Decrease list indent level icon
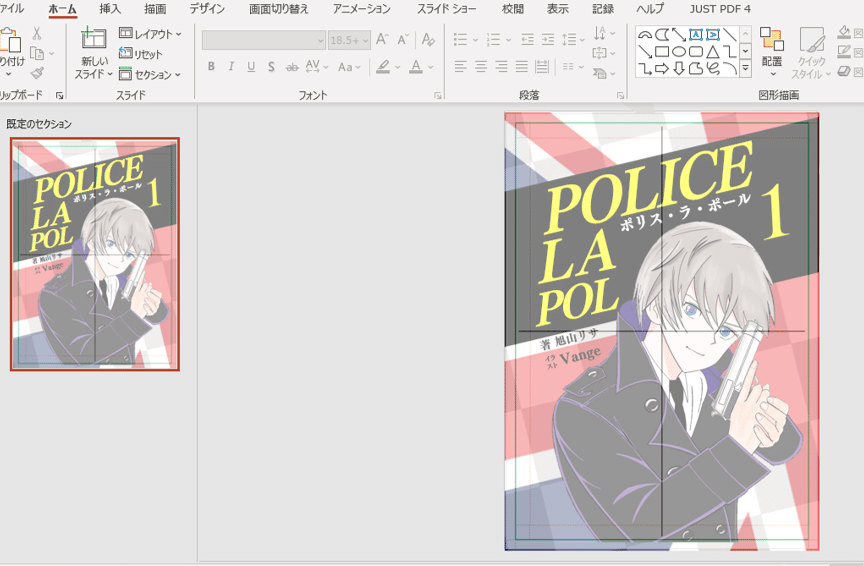864x566 pixels. (527, 39)
